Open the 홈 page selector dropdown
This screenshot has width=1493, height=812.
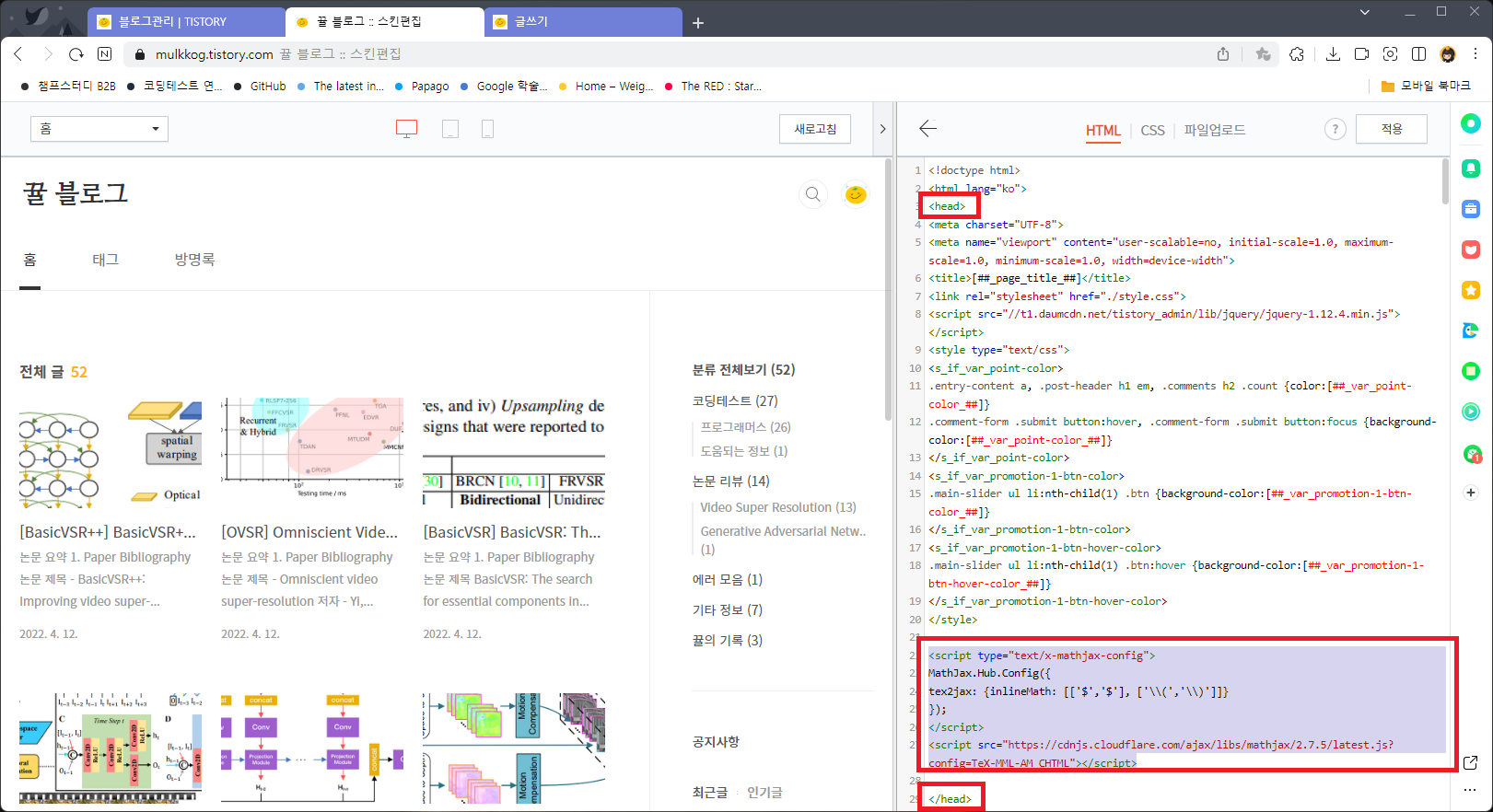pyautogui.click(x=99, y=129)
